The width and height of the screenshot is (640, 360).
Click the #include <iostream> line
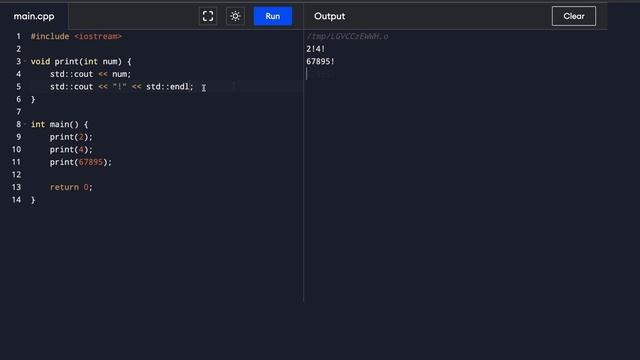[76, 36]
